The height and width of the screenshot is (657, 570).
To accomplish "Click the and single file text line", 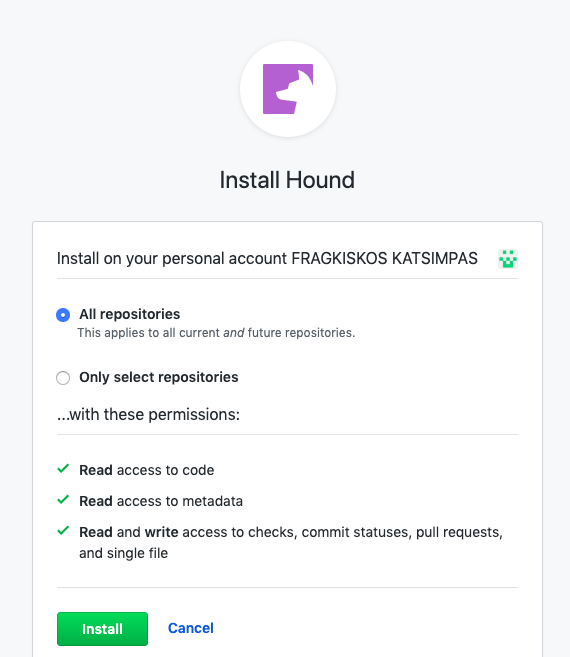I will pos(124,553).
